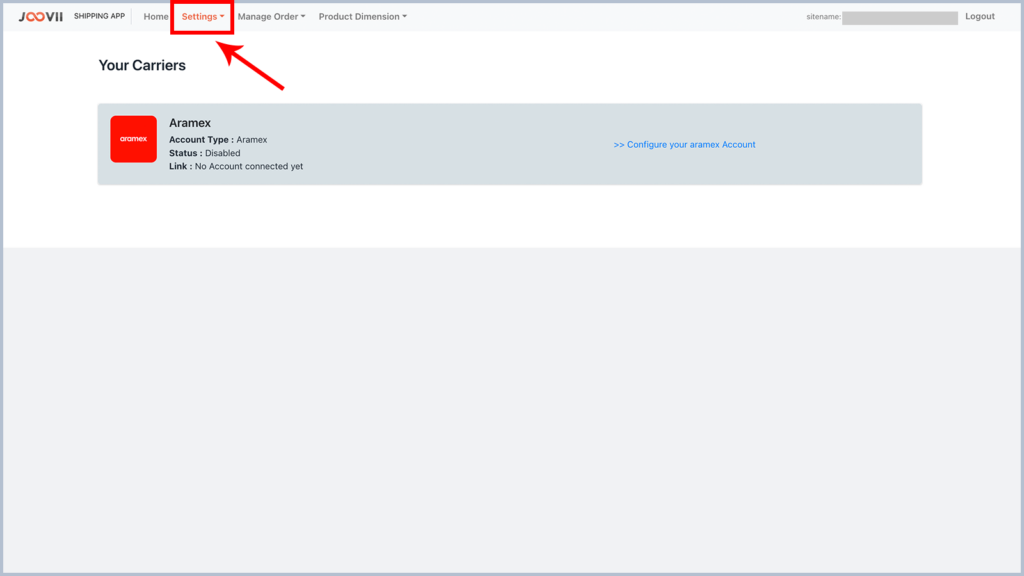
Task: Log out using the Logout button
Action: click(979, 17)
